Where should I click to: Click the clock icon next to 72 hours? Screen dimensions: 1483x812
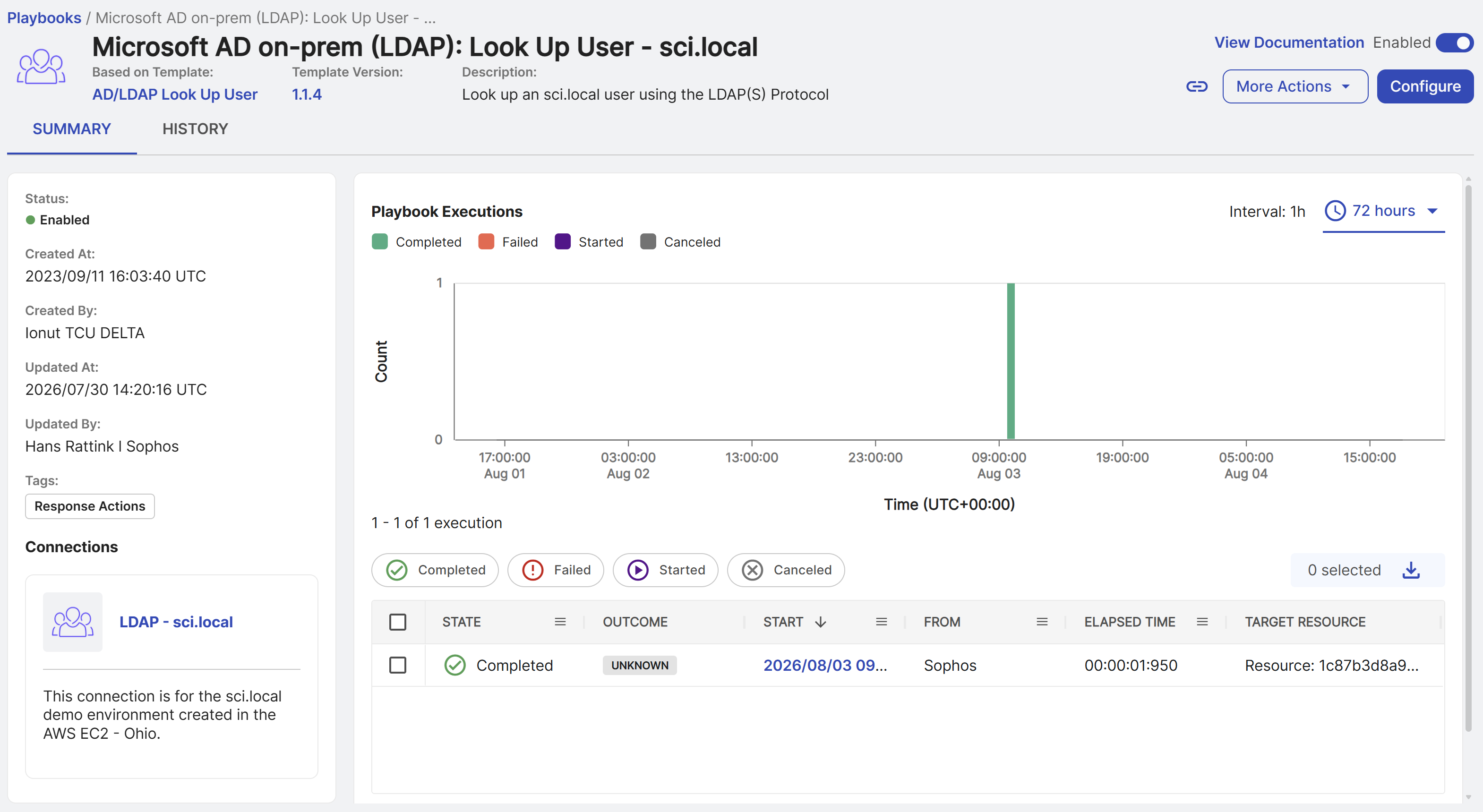tap(1335, 211)
